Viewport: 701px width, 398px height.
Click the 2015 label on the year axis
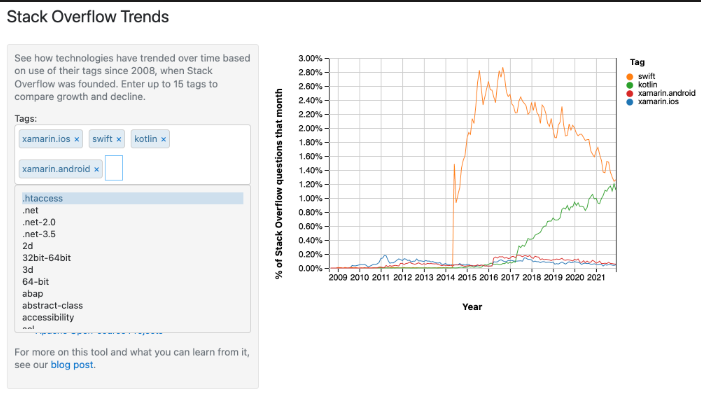point(467,278)
